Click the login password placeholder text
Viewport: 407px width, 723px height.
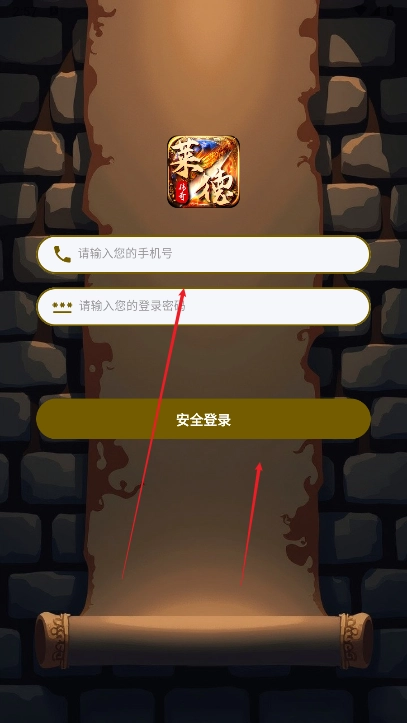pos(132,306)
